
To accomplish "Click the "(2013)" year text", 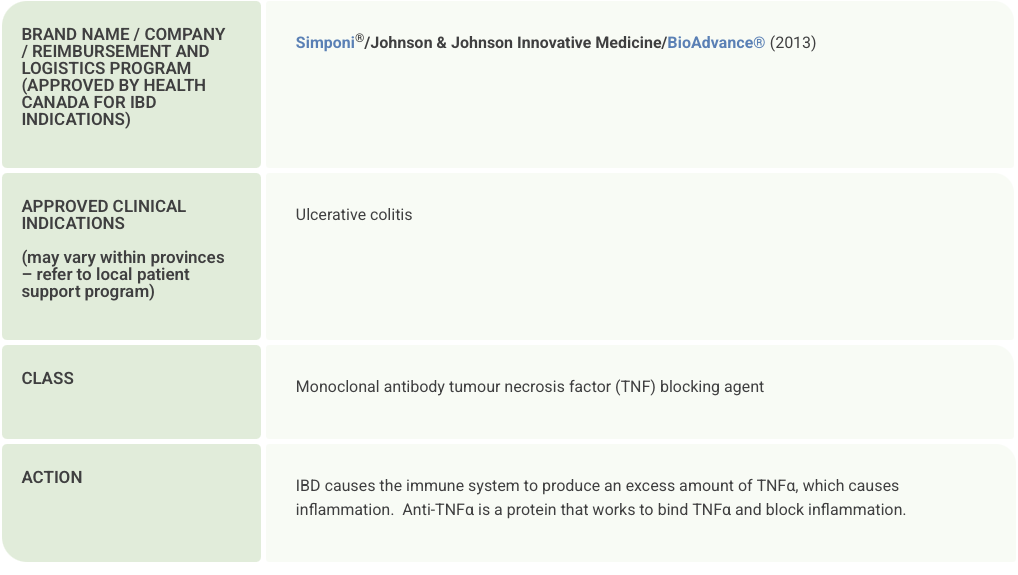I will click(793, 44).
